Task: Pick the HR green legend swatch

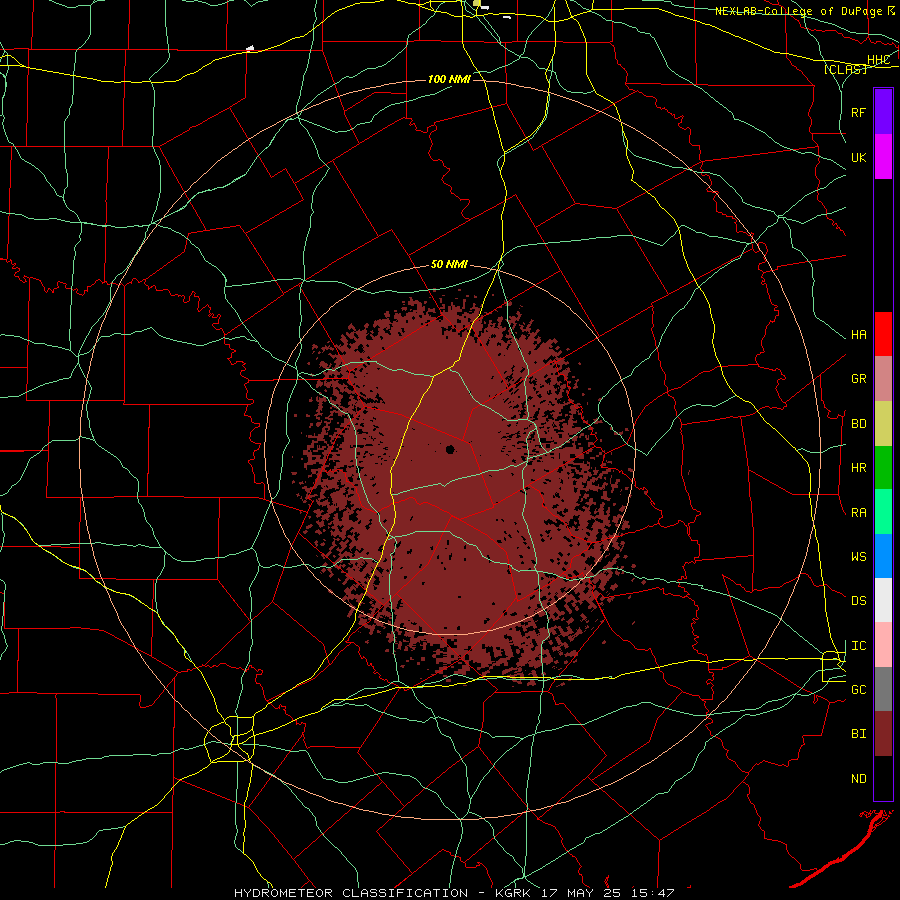Action: click(883, 468)
